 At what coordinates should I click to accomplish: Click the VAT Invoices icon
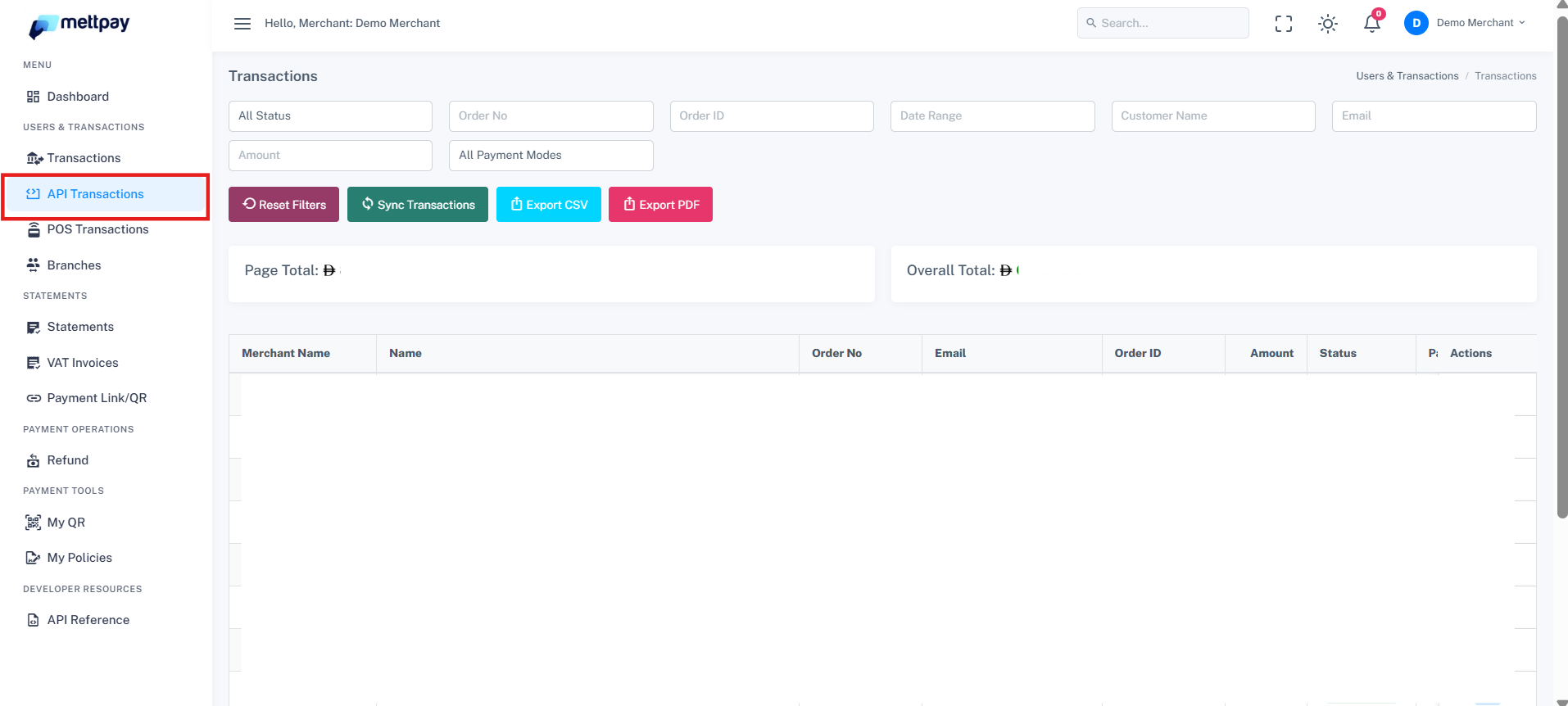click(x=34, y=363)
